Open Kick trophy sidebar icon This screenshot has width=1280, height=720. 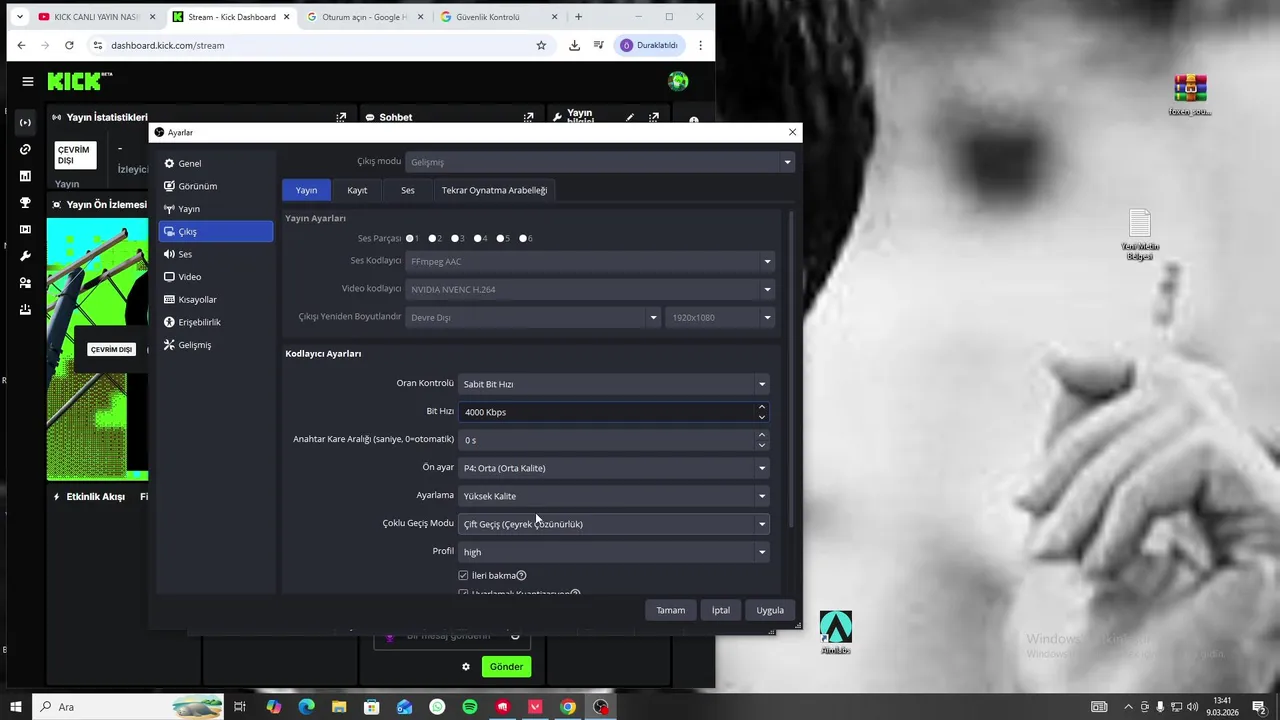25,203
